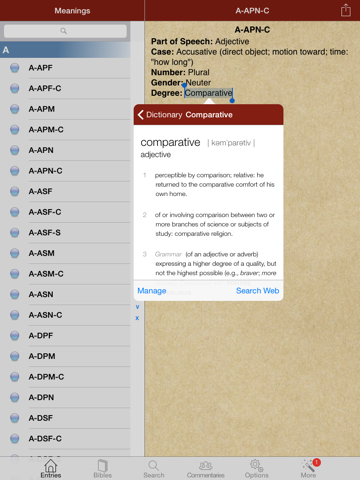Select the A-DPN entry text

click(x=41, y=397)
